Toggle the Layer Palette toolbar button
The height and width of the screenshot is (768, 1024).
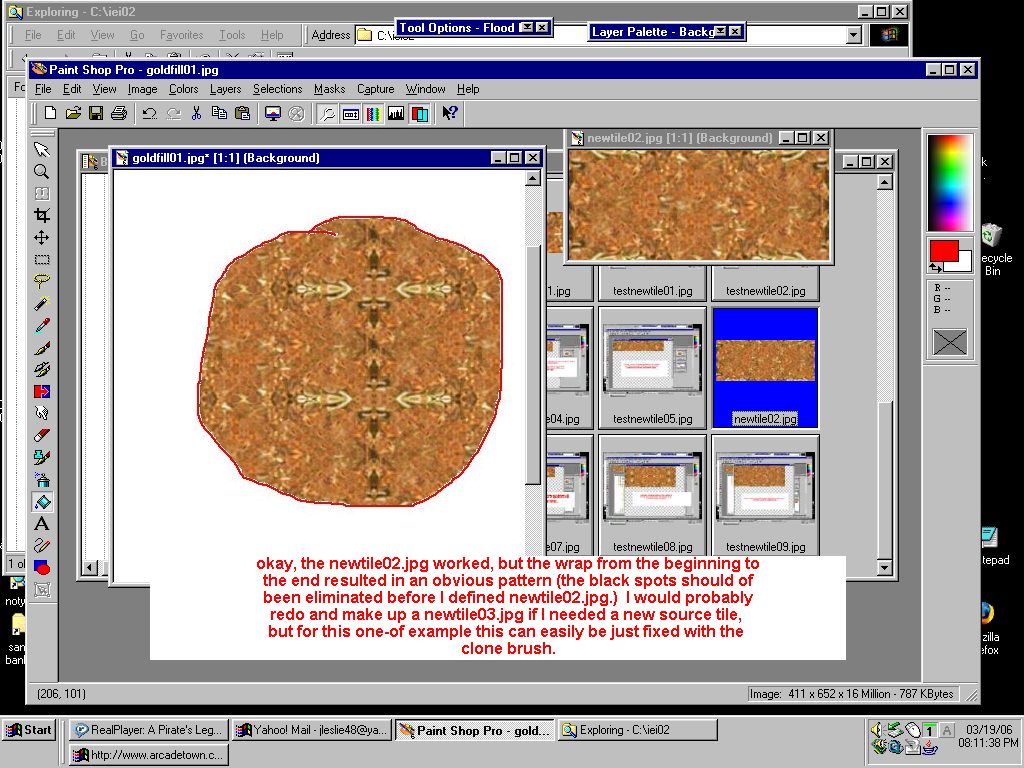[419, 114]
